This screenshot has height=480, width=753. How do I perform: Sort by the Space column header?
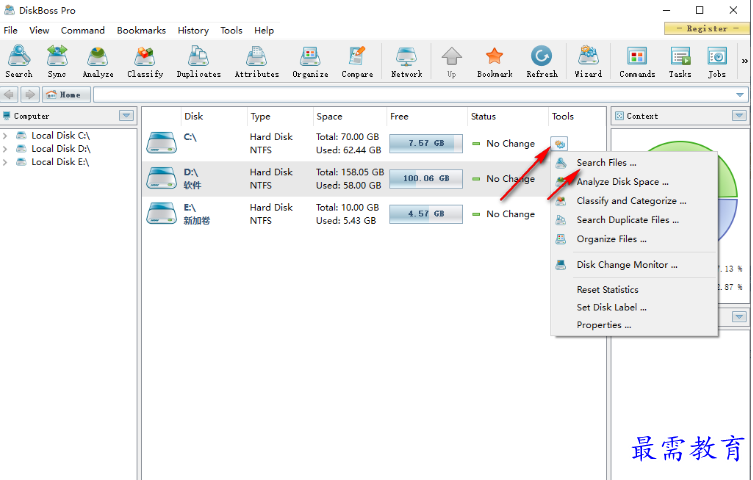click(329, 116)
